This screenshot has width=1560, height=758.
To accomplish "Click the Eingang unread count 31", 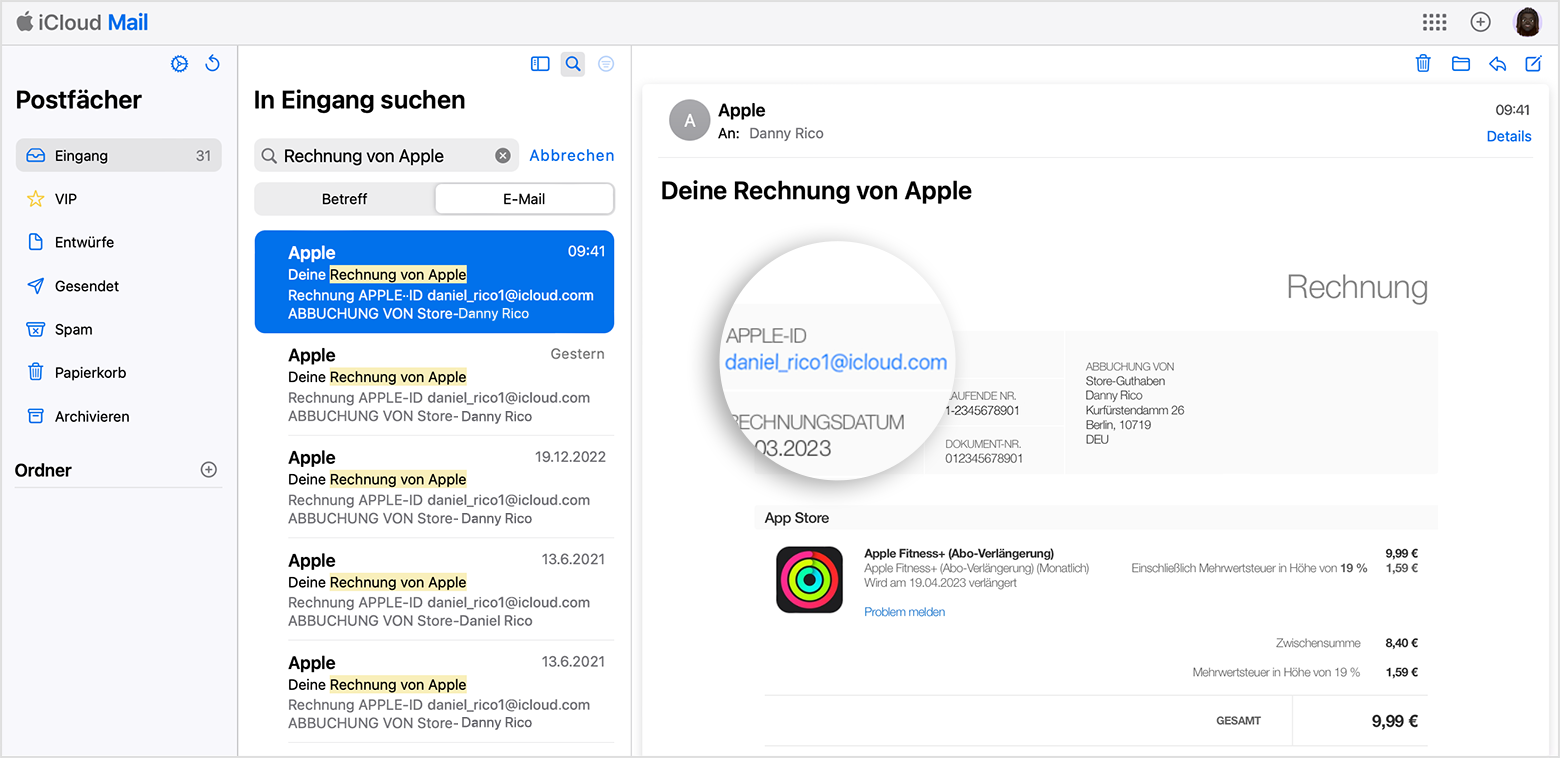I will click(203, 156).
